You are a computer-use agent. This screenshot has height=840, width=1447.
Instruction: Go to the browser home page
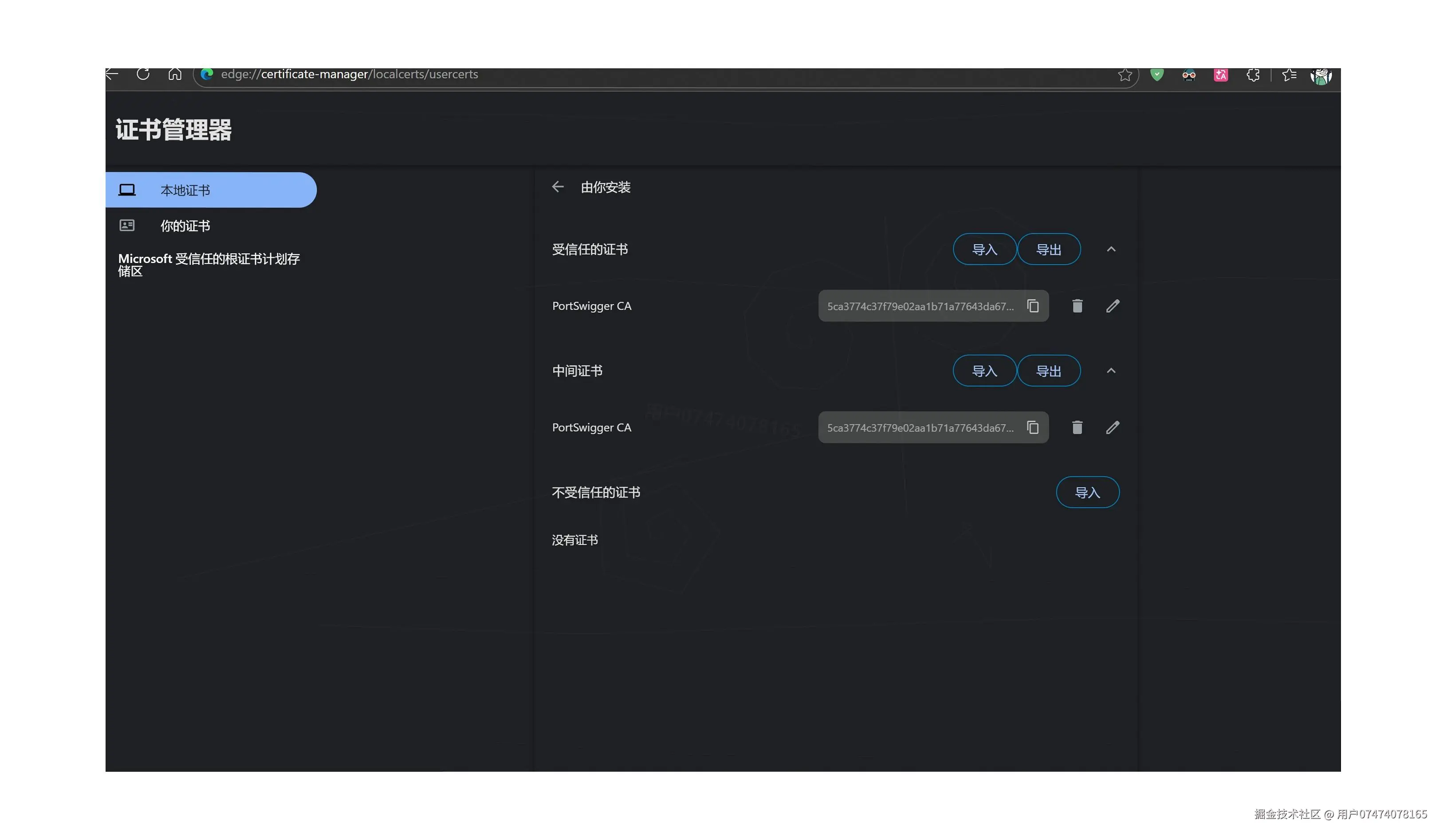pos(175,74)
